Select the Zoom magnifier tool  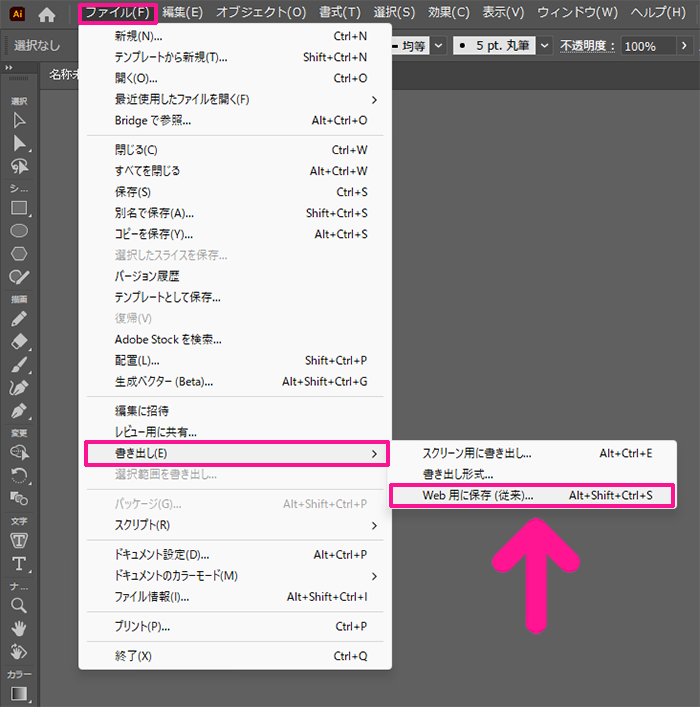[x=19, y=606]
